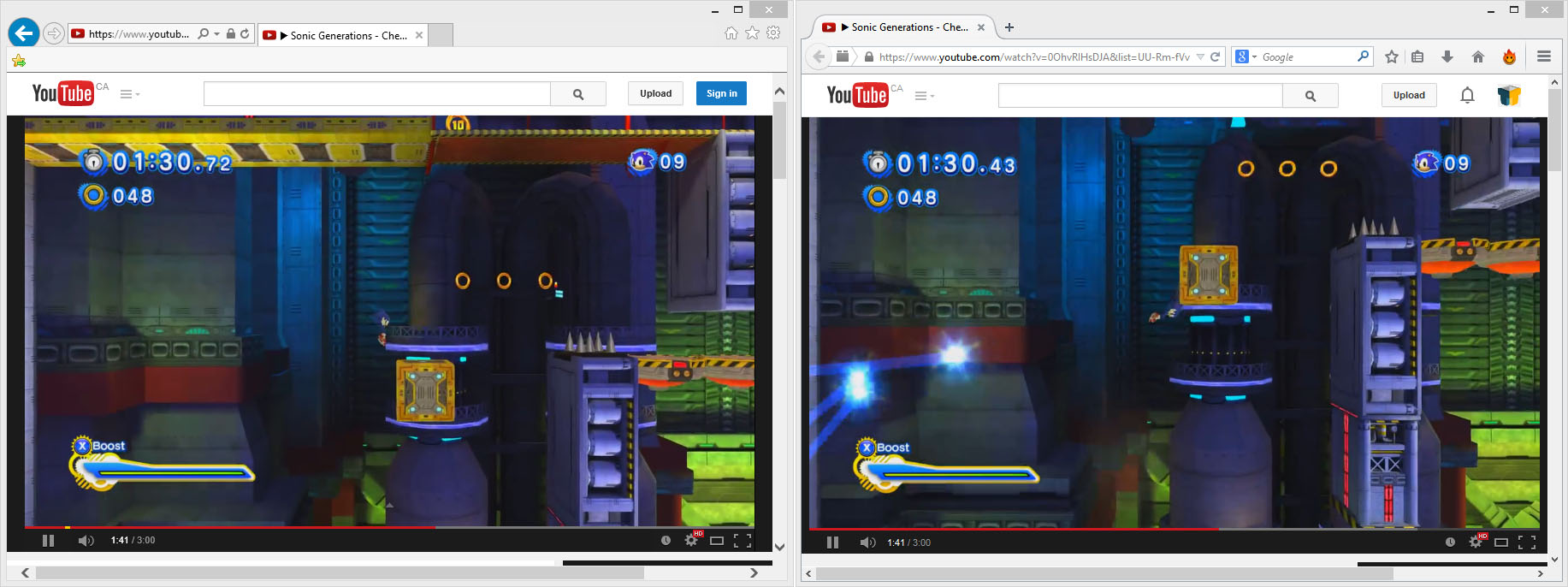Toggle fullscreen in the Internet Explorer player
The height and width of the screenshot is (587, 1568).
tap(743, 540)
